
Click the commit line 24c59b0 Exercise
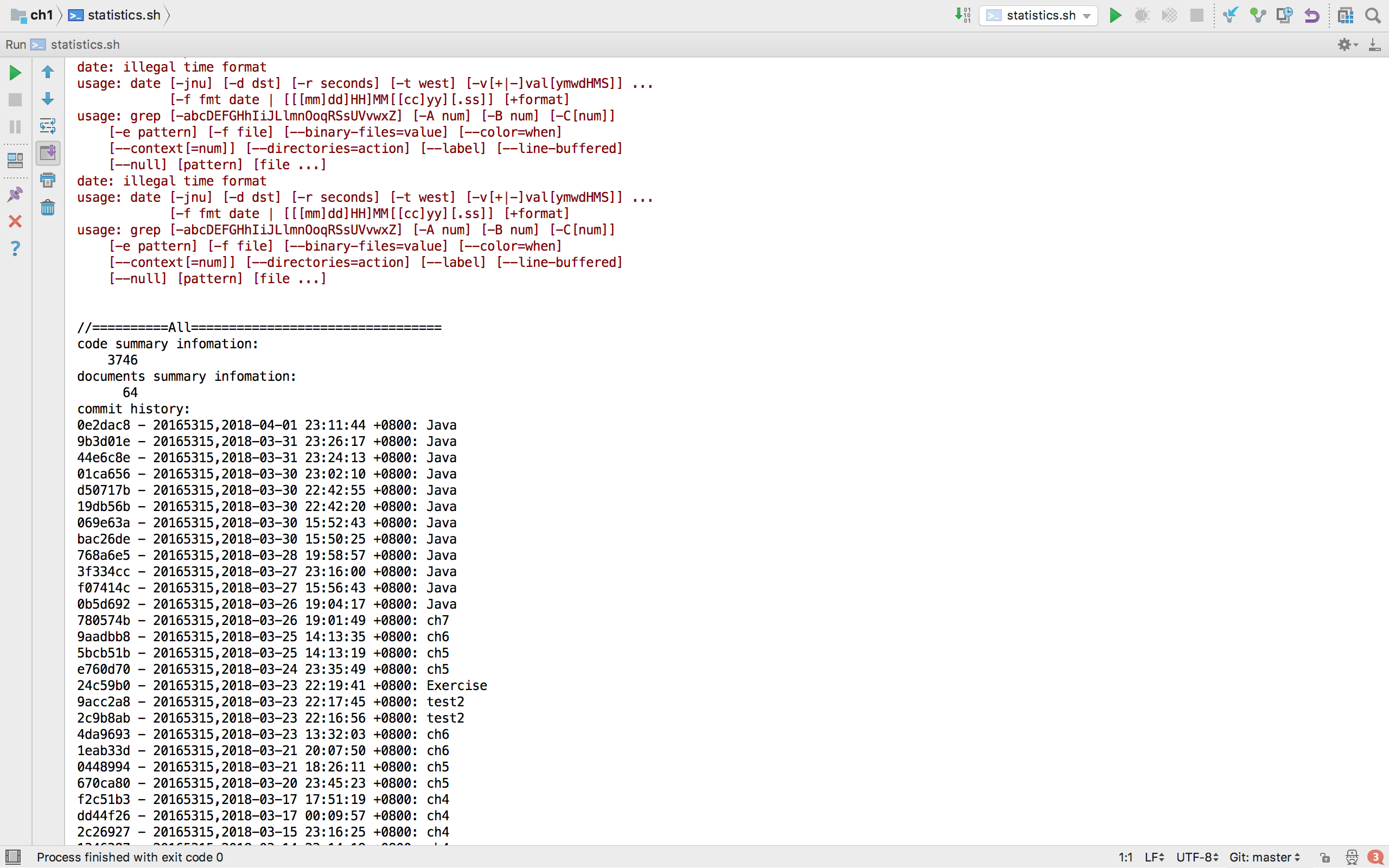pos(282,685)
